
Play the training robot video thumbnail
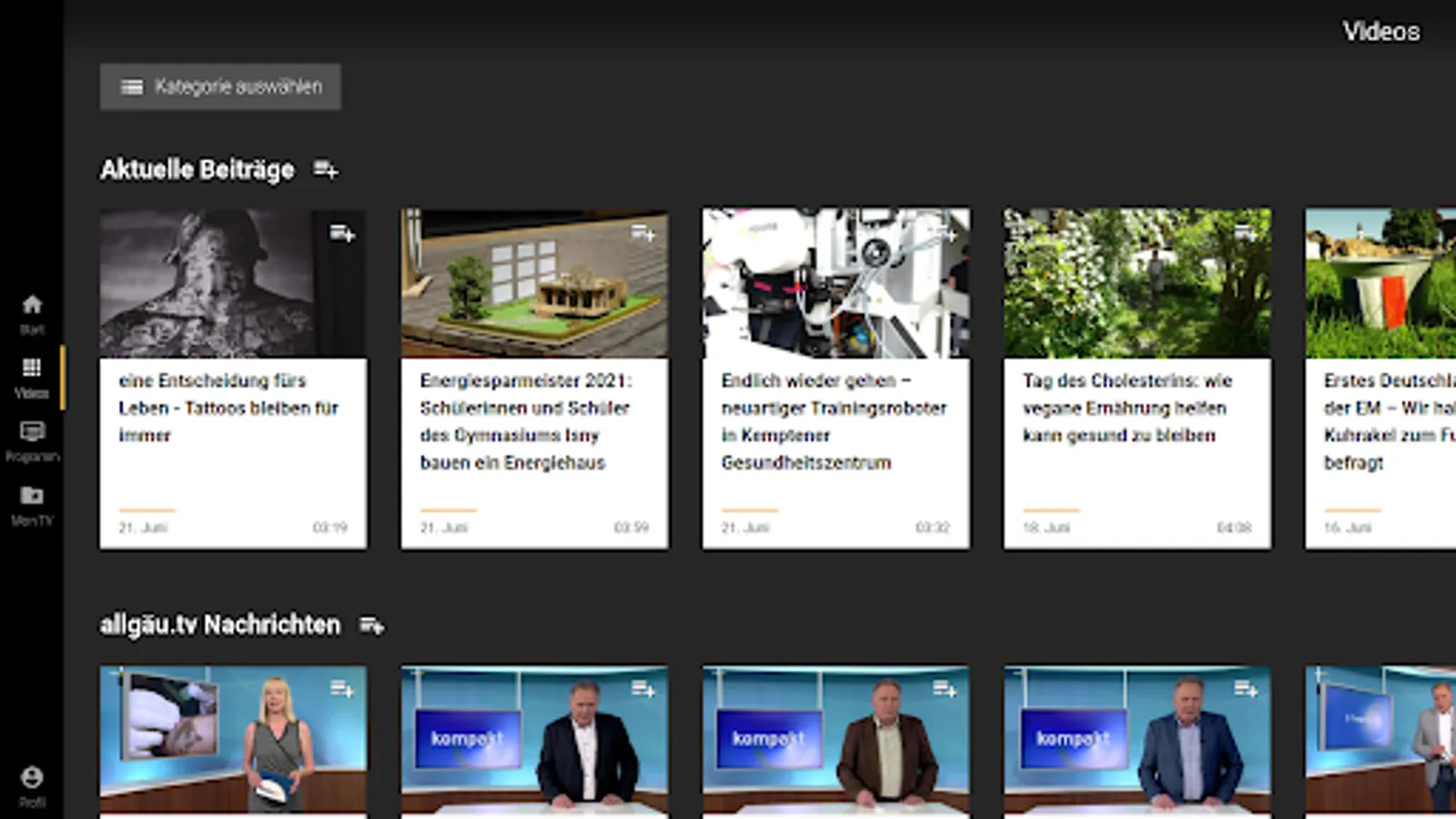pos(835,283)
